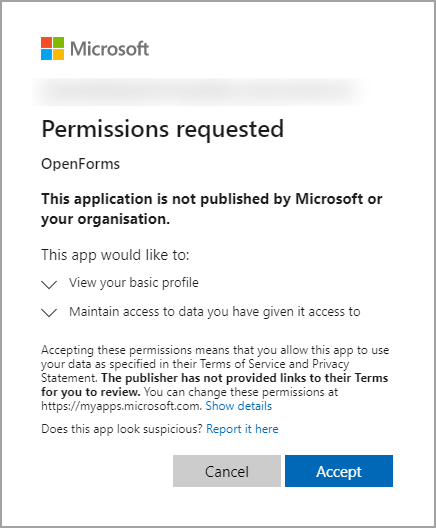
Task: Click the myapps.microsoft.com URL text
Action: tap(121, 406)
